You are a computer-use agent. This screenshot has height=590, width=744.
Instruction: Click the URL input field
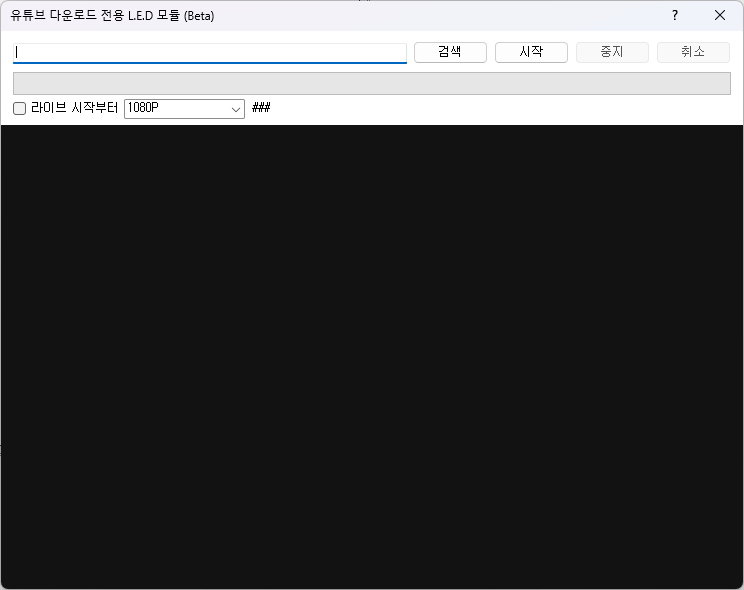point(210,53)
